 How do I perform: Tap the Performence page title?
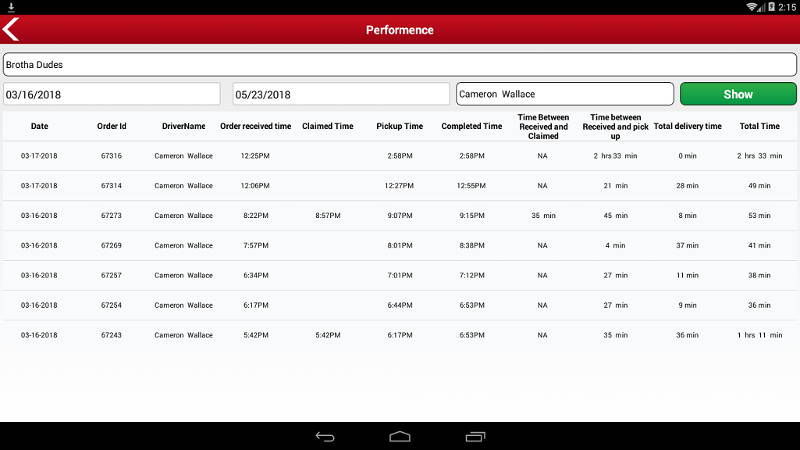tap(399, 30)
